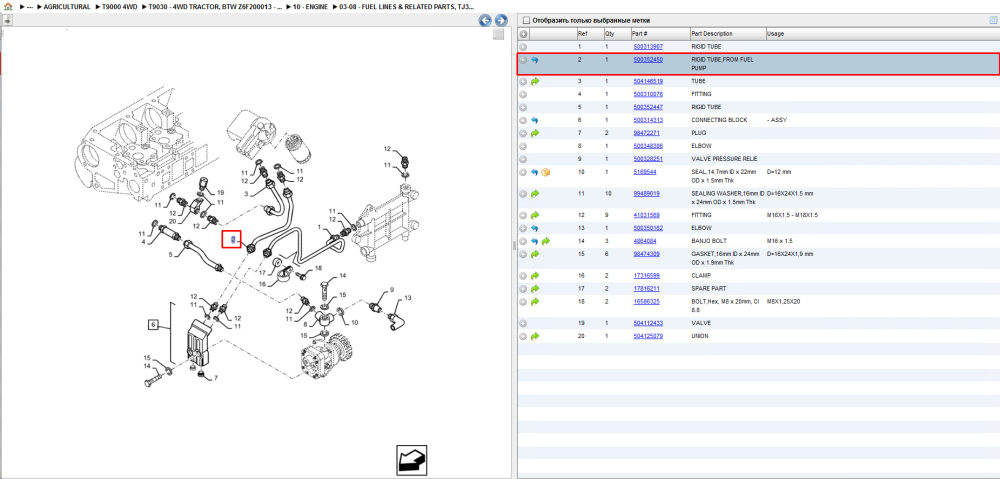Click the gray circle icon in the FITTING 500310076 row

pyautogui.click(x=523, y=94)
